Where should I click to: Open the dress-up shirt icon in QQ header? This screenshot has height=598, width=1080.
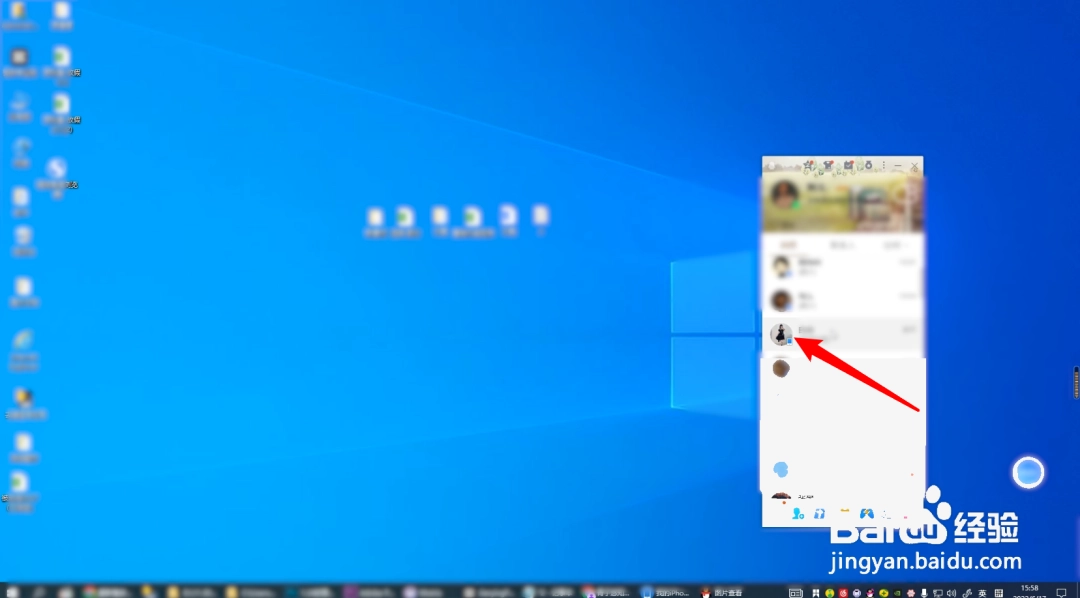pos(829,166)
